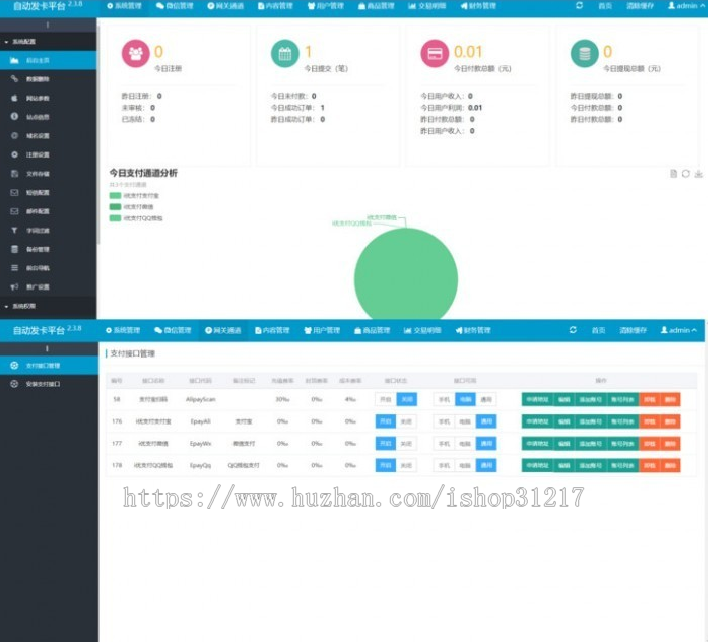Open data view icon above pie chart
Image resolution: width=708 pixels, height=642 pixels.
pyautogui.click(x=673, y=174)
